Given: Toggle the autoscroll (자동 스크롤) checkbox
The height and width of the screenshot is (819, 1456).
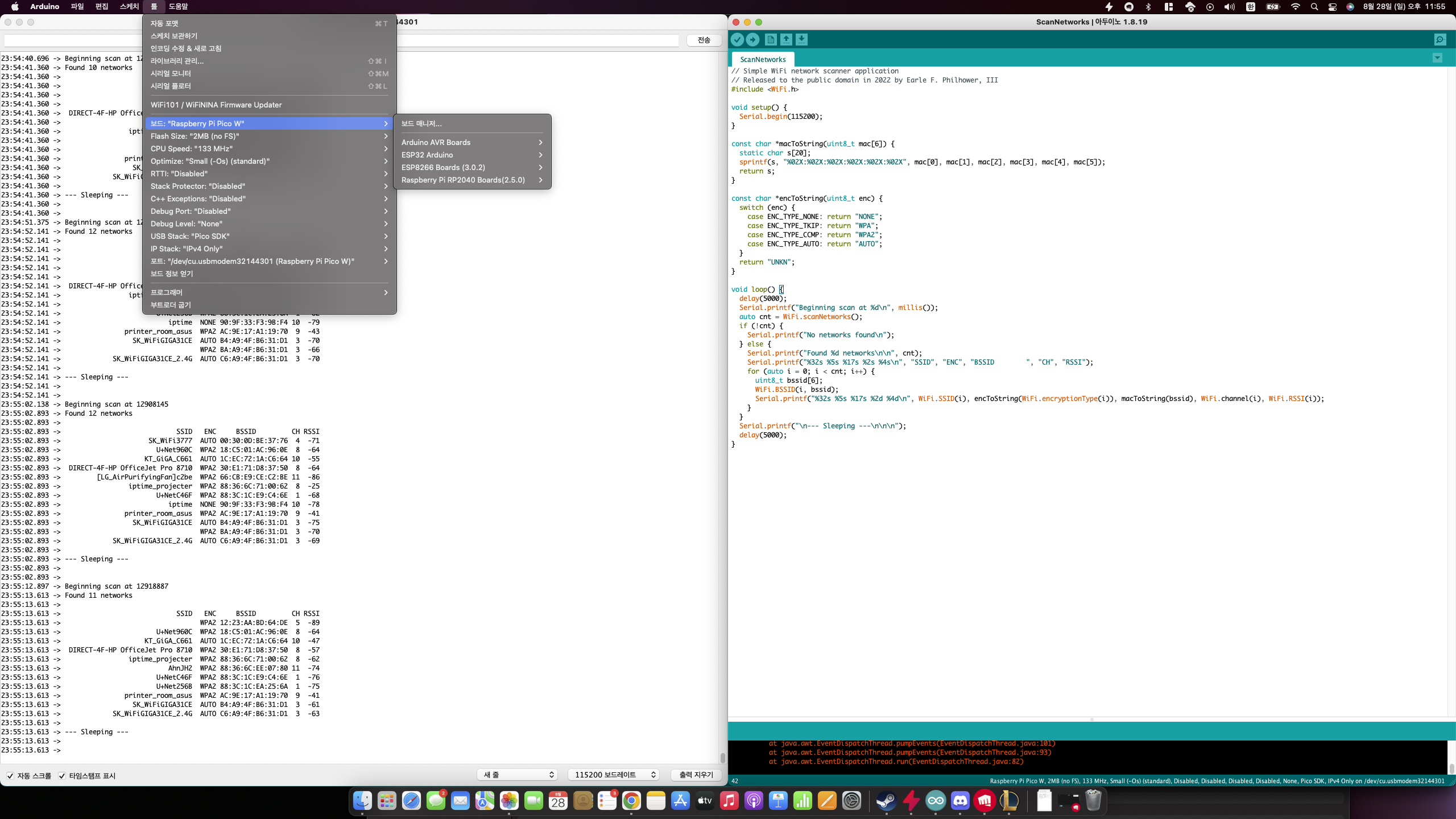Looking at the screenshot, I should (10, 776).
